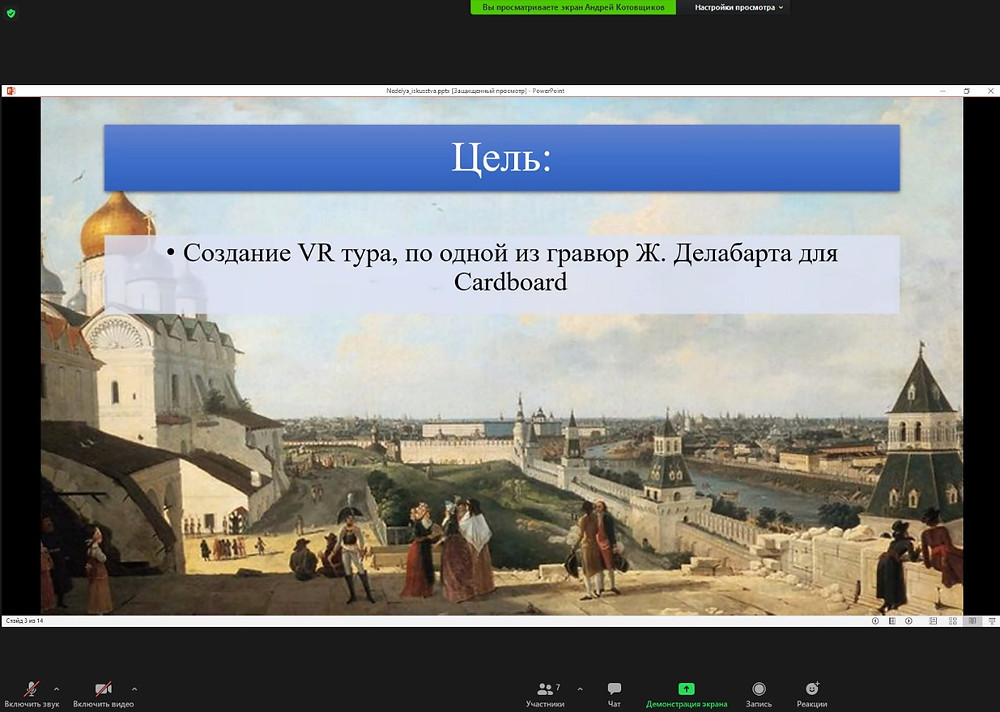Click Демонстрация экрана share screen button

pos(686,695)
